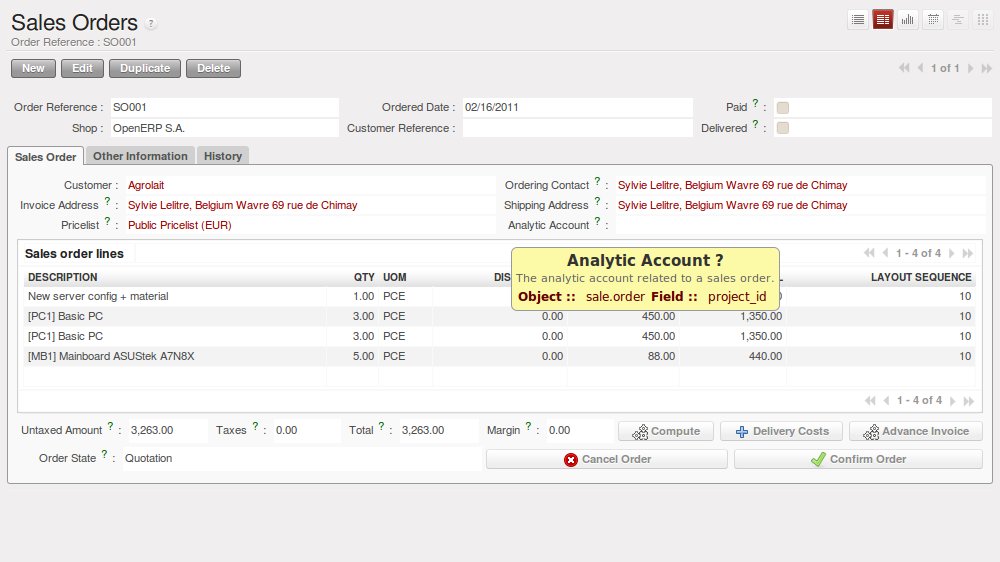Click help mark beside Margin label

pos(528,426)
